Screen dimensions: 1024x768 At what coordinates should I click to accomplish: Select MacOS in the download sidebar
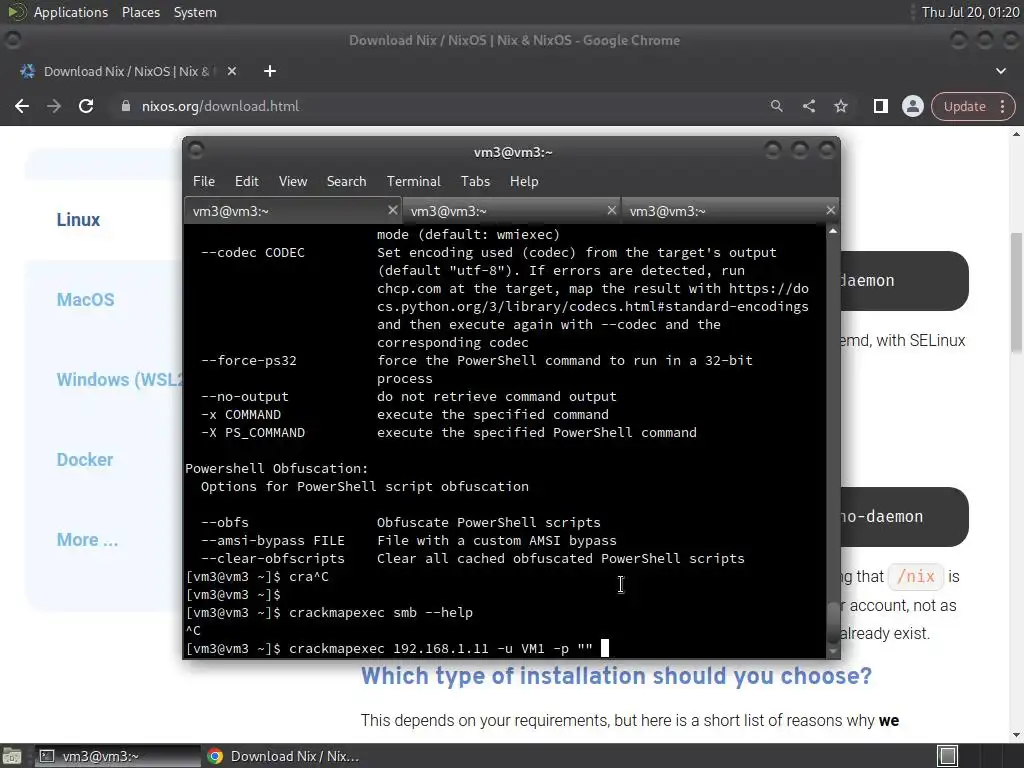pos(86,300)
